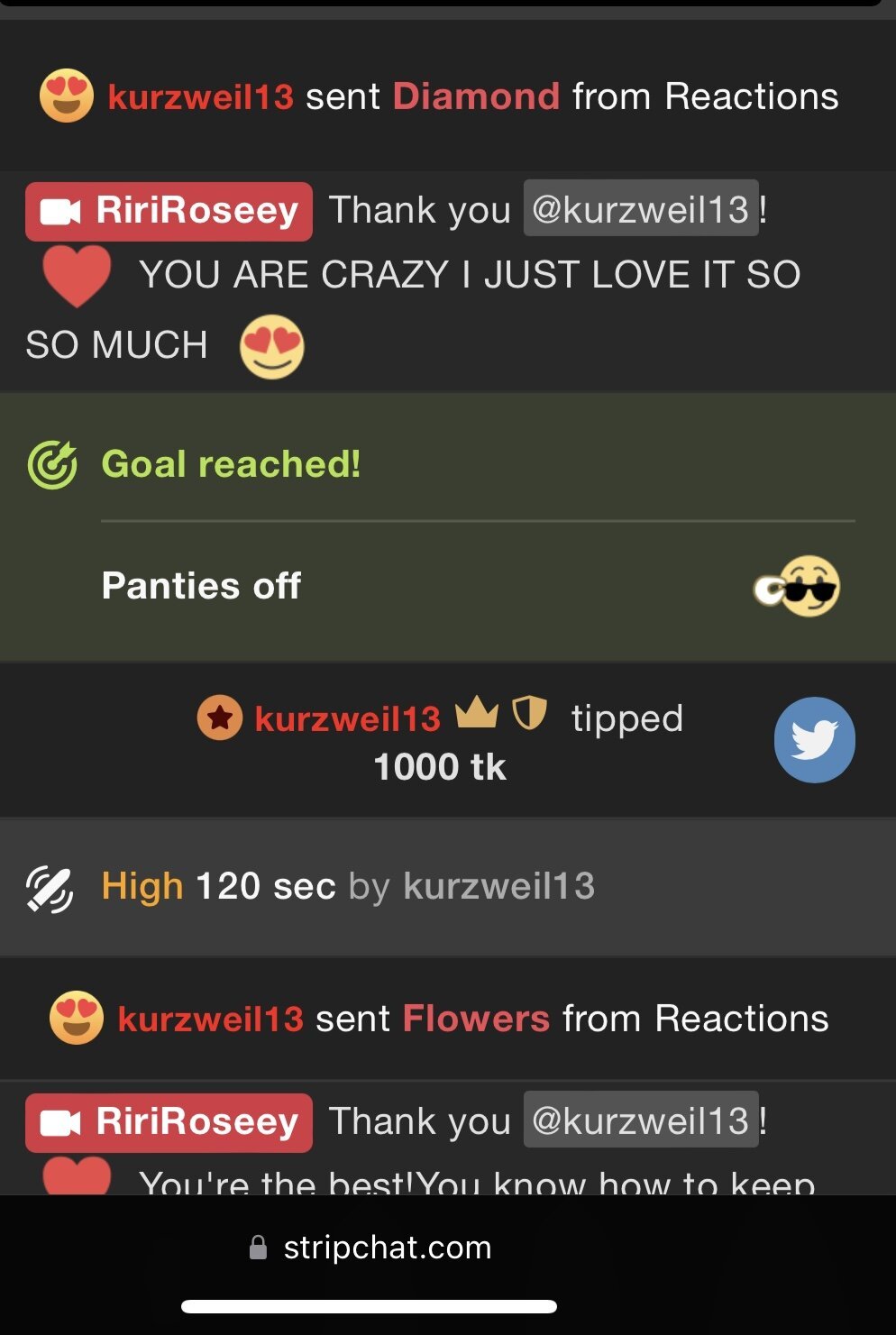Viewport: 896px width, 1335px height.
Task: Click the Panties off goal text
Action: coord(201,586)
